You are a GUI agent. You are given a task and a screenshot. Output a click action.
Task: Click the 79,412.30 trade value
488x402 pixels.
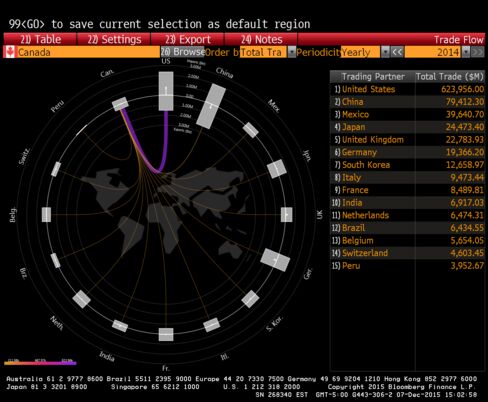[x=465, y=102]
